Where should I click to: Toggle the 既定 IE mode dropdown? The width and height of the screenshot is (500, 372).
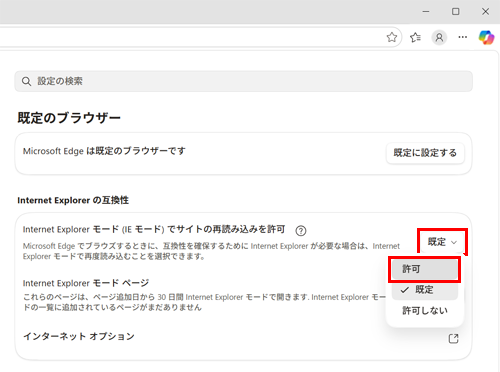[442, 242]
